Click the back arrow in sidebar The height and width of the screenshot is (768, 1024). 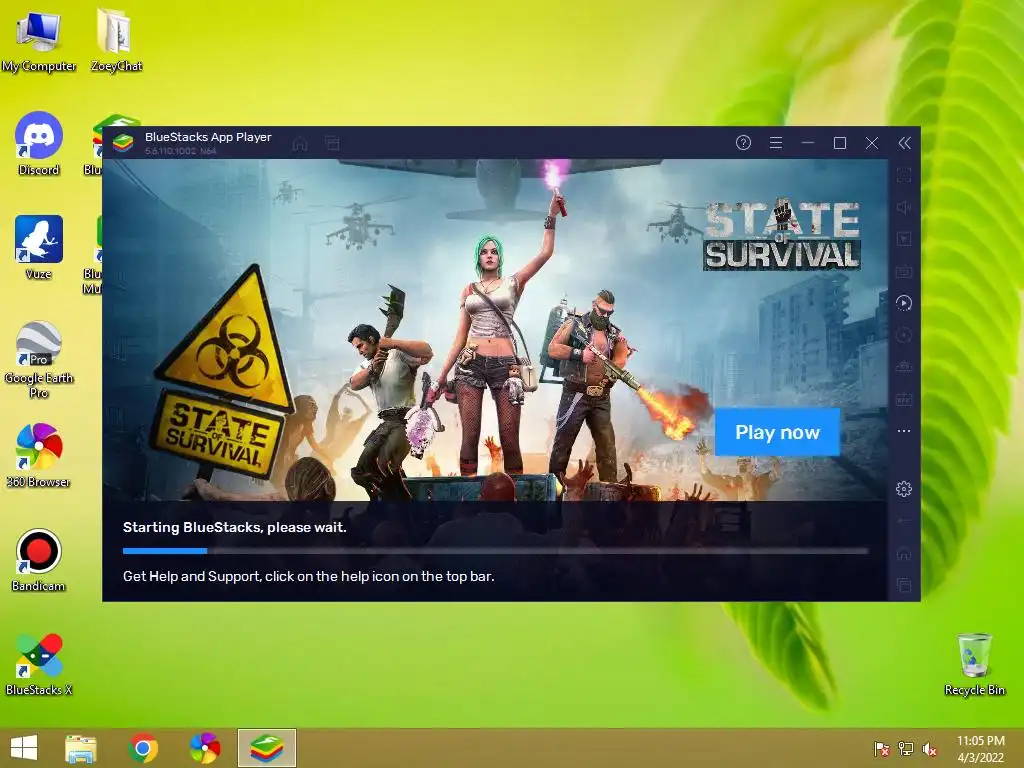(x=904, y=520)
